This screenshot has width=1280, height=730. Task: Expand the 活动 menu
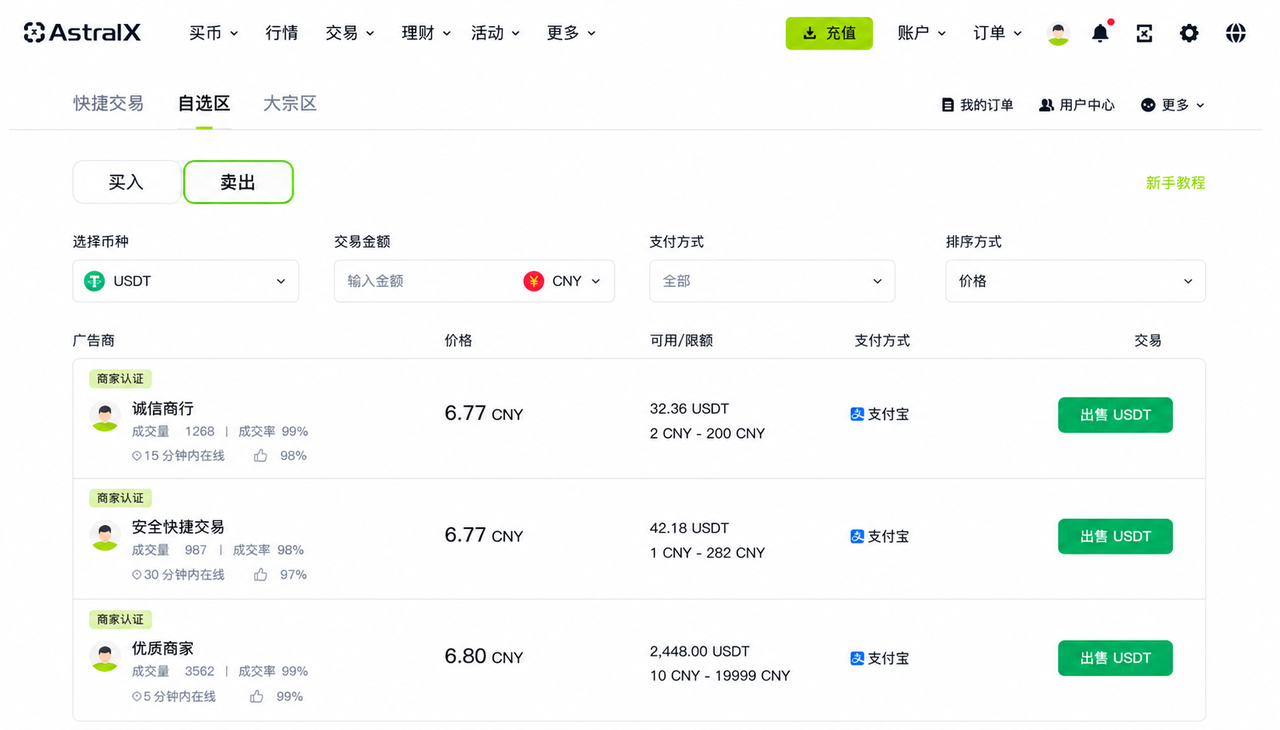coord(496,33)
